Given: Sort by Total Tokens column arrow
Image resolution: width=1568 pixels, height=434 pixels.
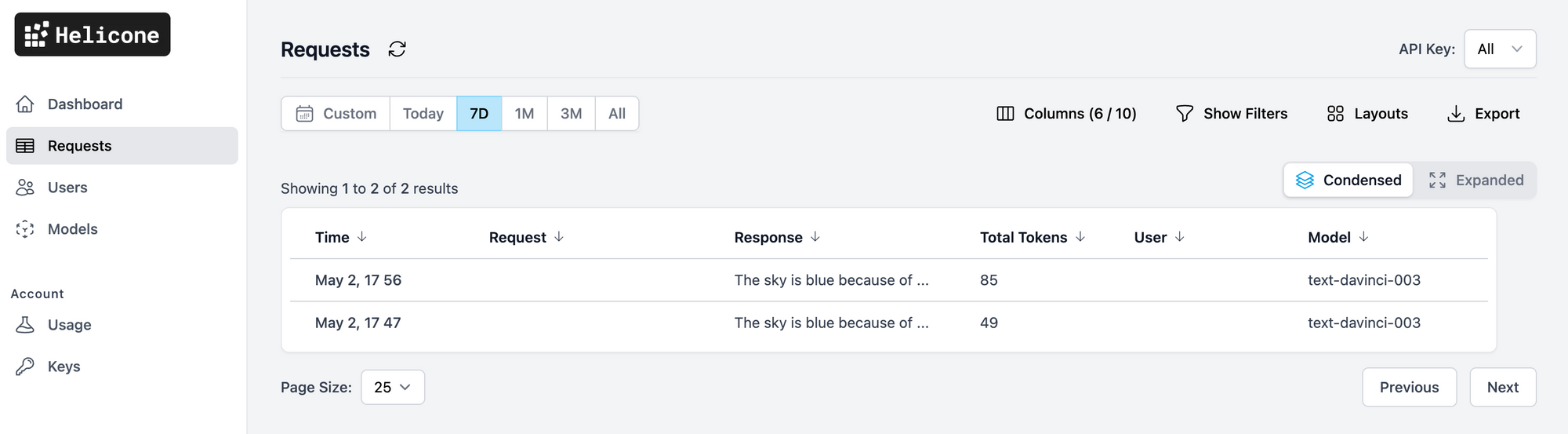Looking at the screenshot, I should pyautogui.click(x=1080, y=237).
